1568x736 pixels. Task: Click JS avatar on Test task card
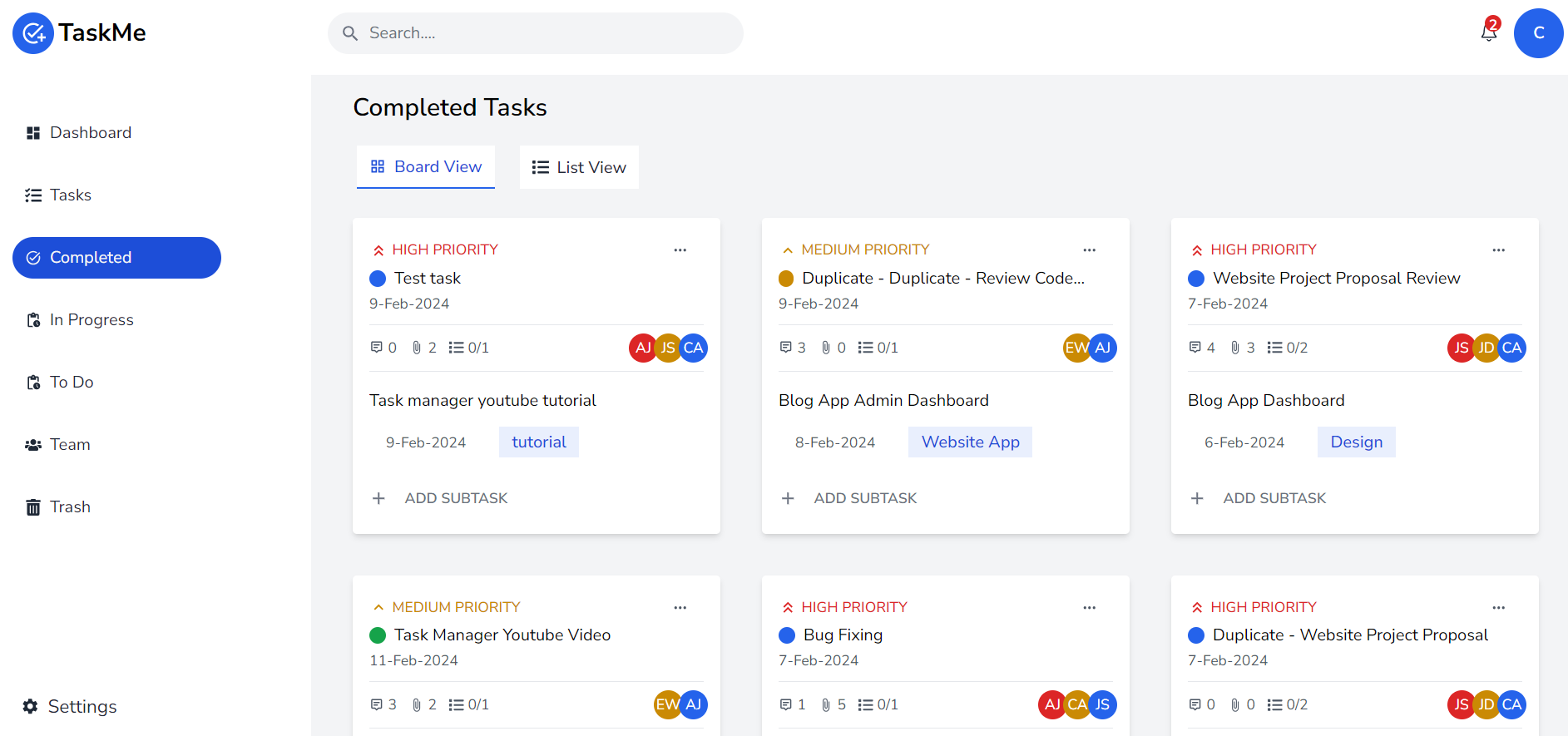click(668, 348)
